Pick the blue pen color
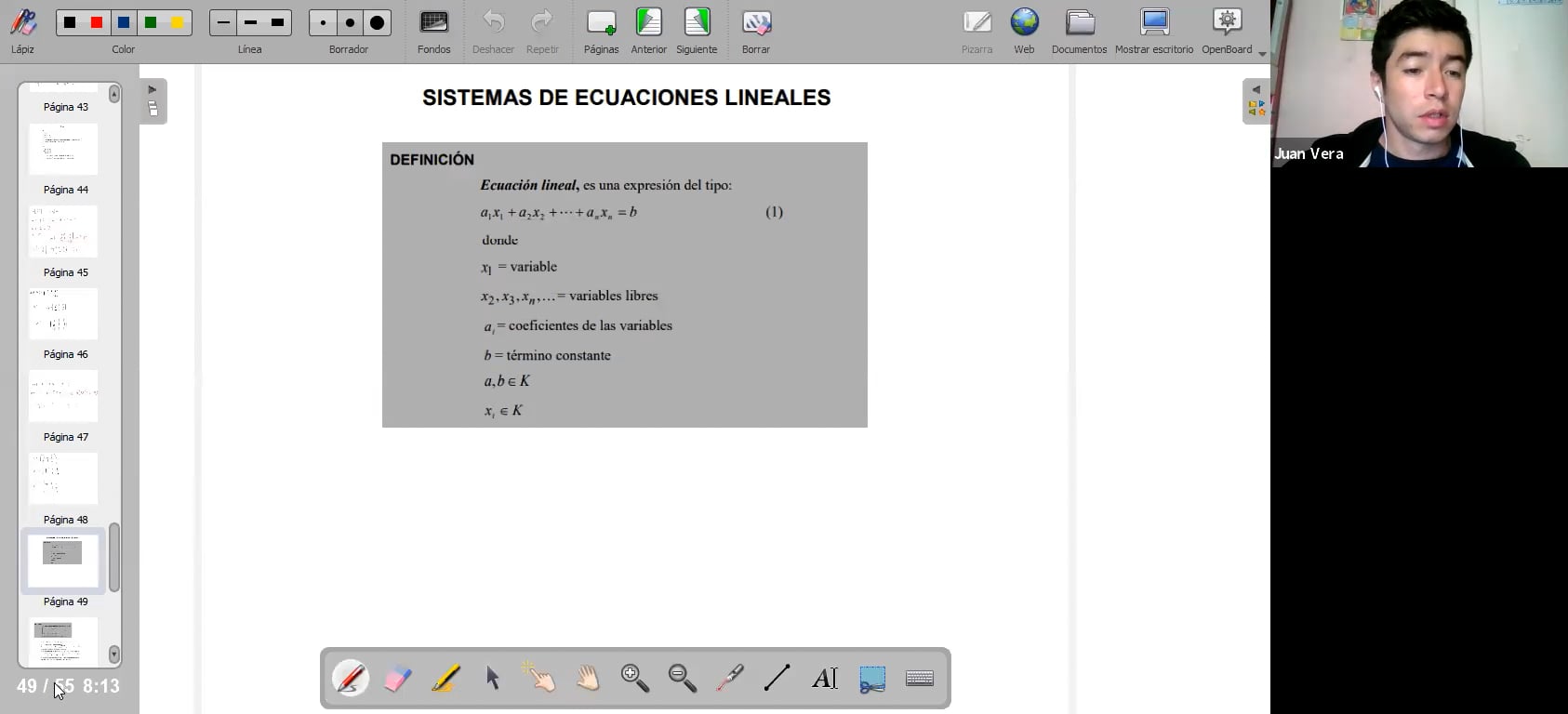 click(x=124, y=22)
